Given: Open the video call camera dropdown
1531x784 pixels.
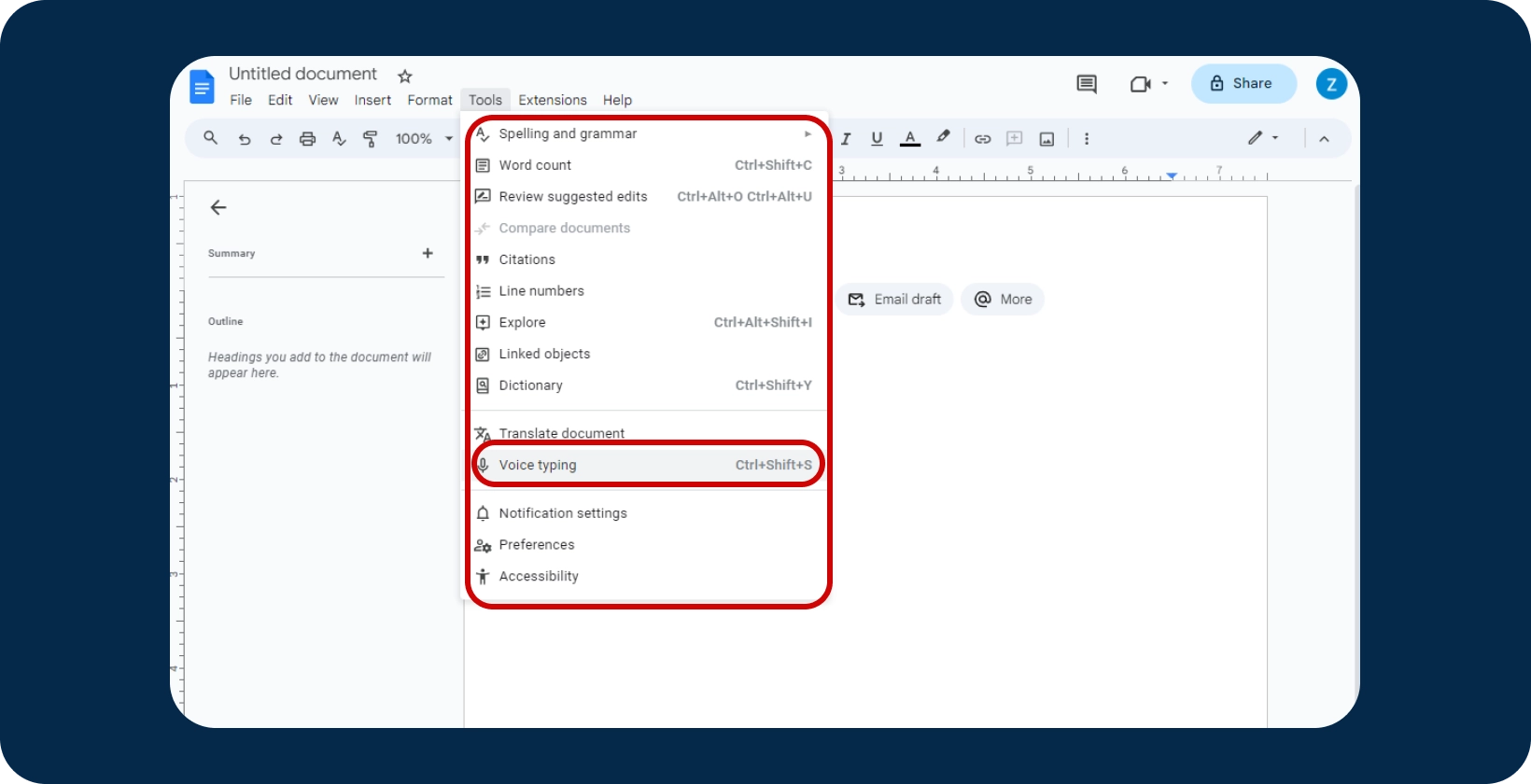Looking at the screenshot, I should (x=1149, y=84).
